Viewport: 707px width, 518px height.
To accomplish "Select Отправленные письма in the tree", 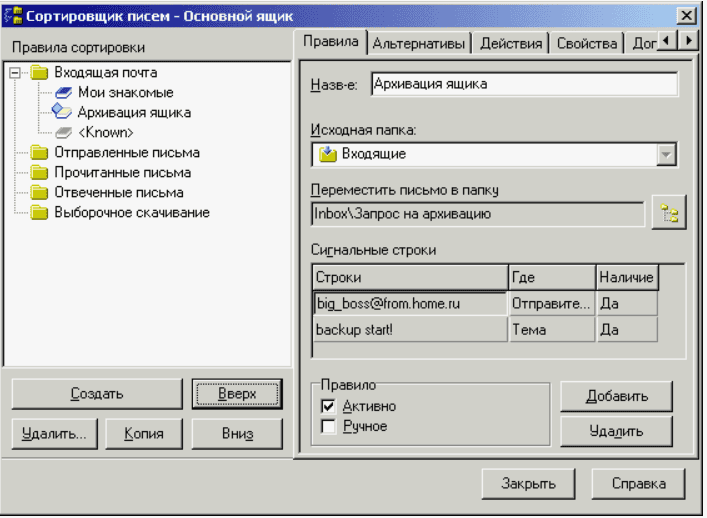I will [x=127, y=152].
